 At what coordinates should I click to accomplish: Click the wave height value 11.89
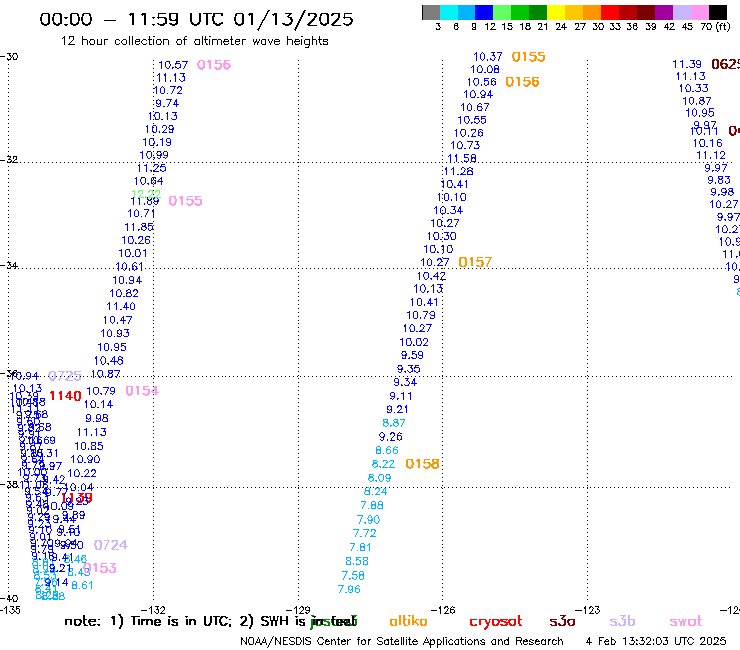click(145, 202)
